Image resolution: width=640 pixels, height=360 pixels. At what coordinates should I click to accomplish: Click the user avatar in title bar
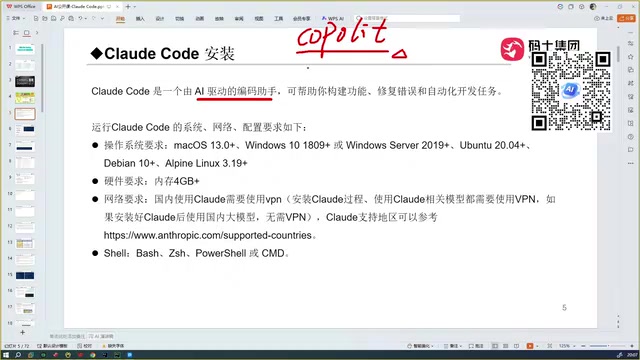[x=593, y=7]
